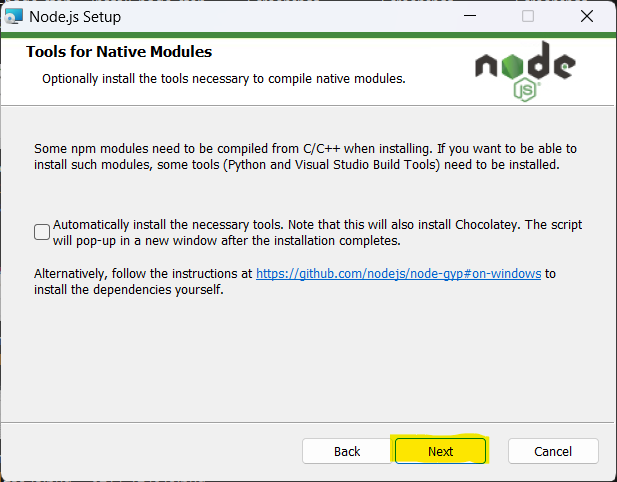Open the installer icon system menu

coord(14,17)
